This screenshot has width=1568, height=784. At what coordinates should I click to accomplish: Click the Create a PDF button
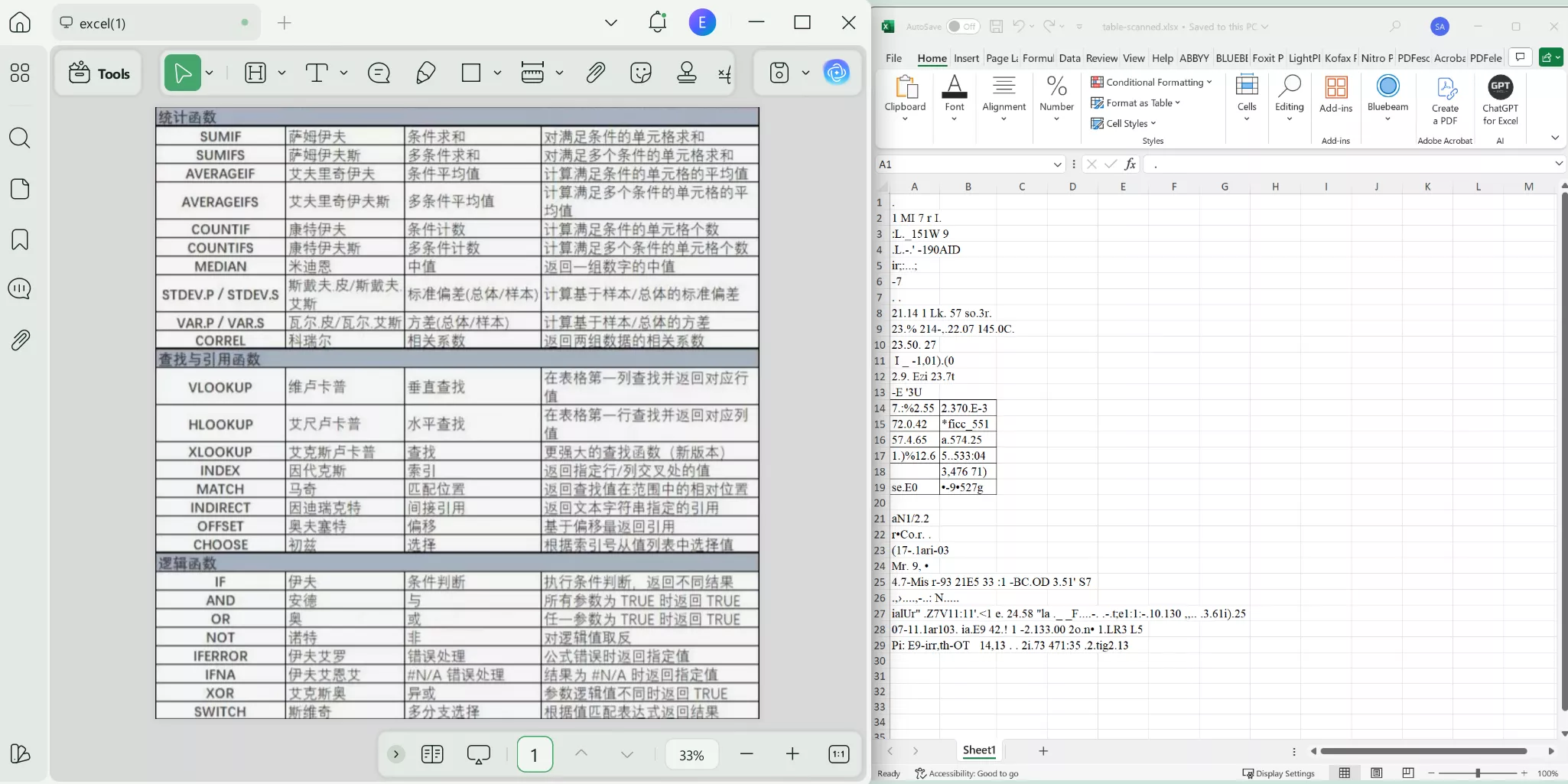pyautogui.click(x=1445, y=99)
